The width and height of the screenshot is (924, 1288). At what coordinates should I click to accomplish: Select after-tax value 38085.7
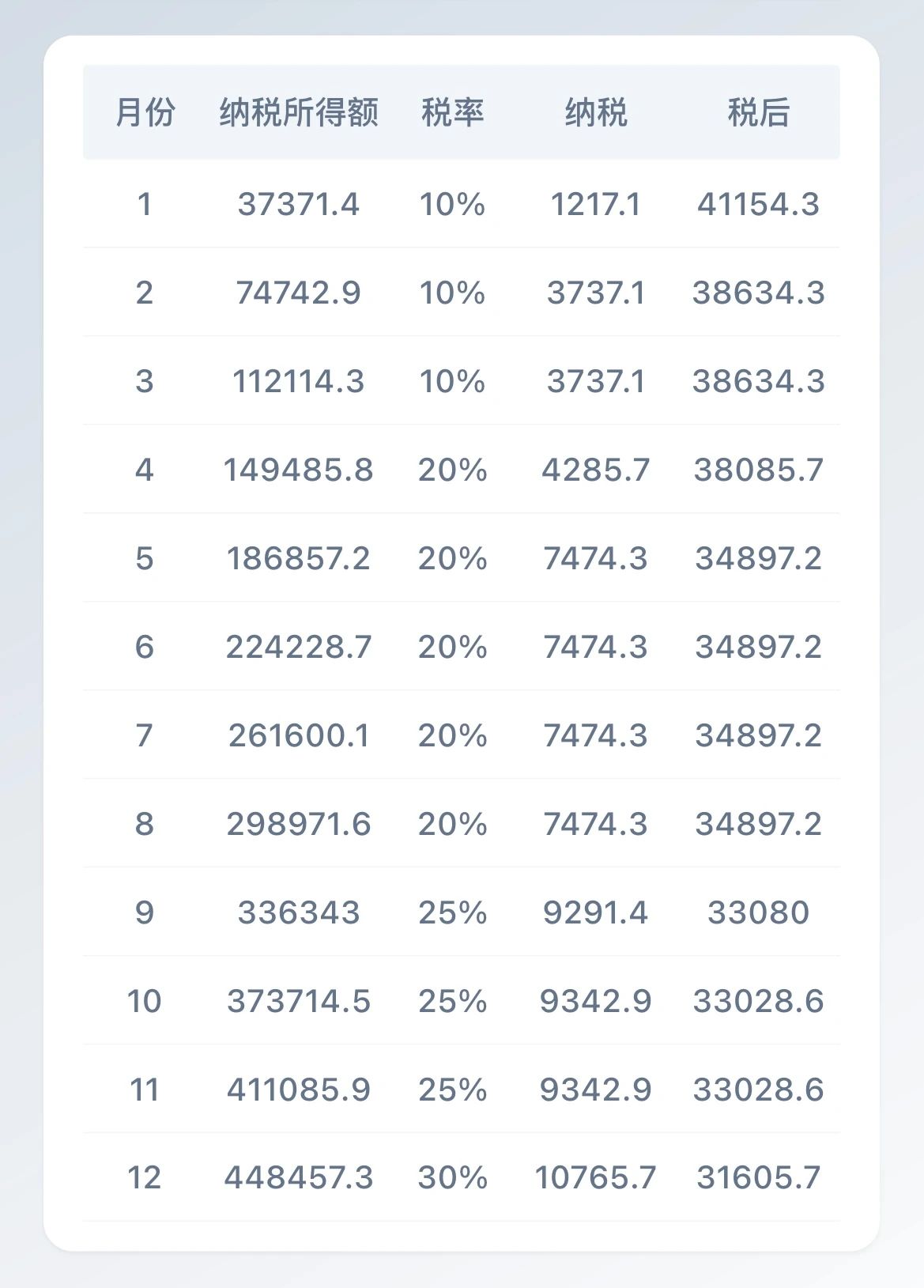(758, 470)
